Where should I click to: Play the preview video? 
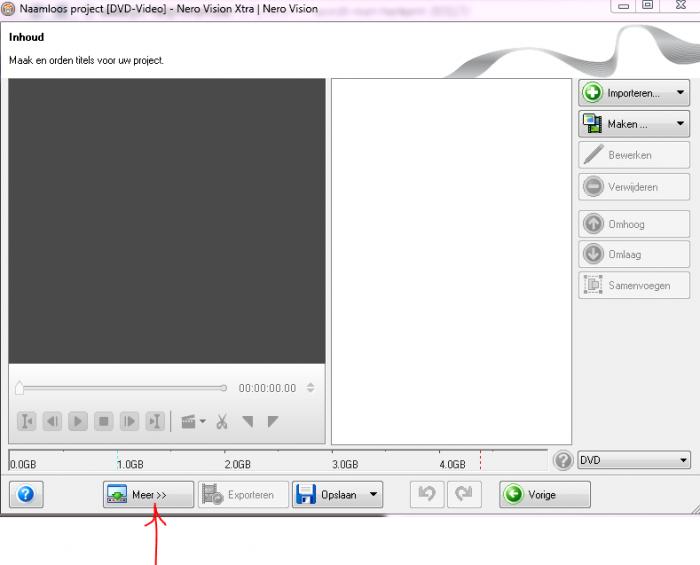pyautogui.click(x=78, y=421)
